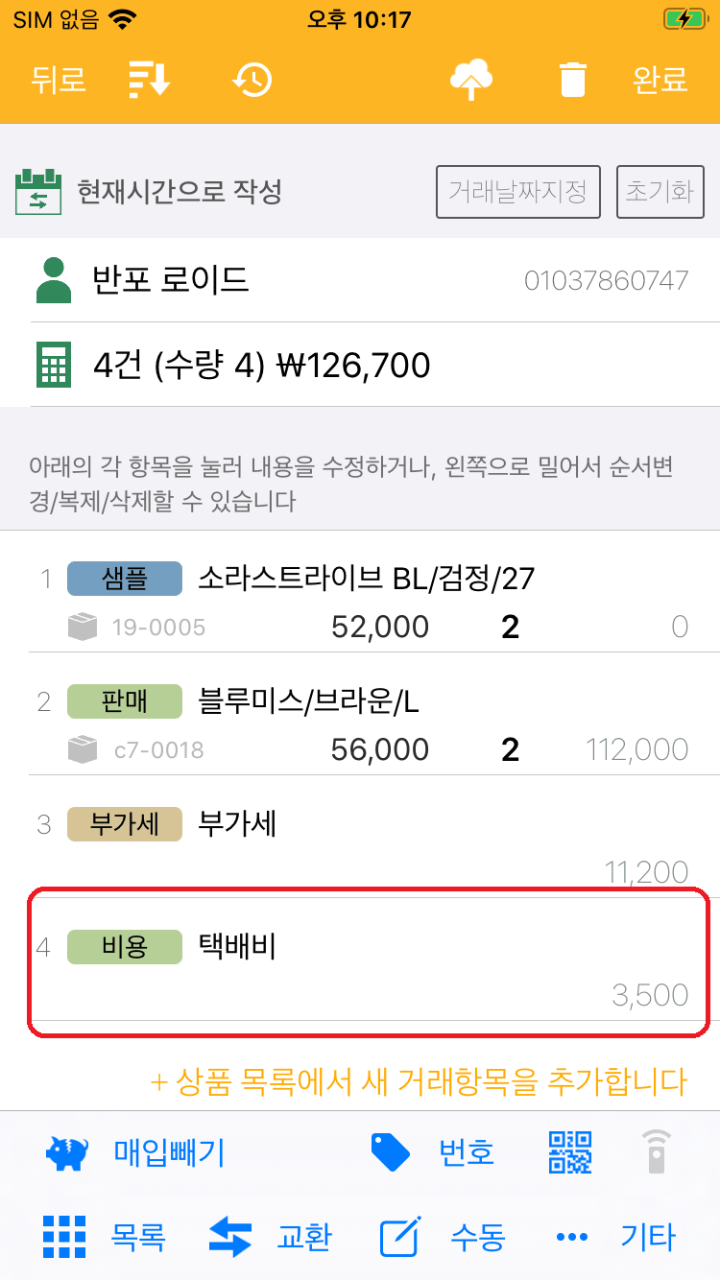Screen dimensions: 720x1280
Task: Select the 교환 exchange option
Action: (270, 1238)
